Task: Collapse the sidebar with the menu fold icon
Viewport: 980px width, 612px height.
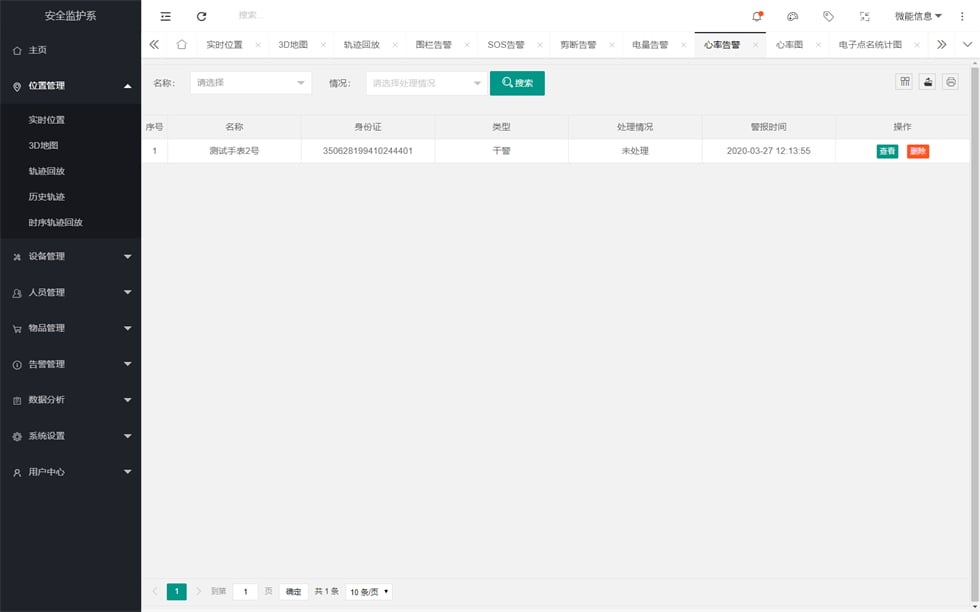Action: tap(166, 16)
